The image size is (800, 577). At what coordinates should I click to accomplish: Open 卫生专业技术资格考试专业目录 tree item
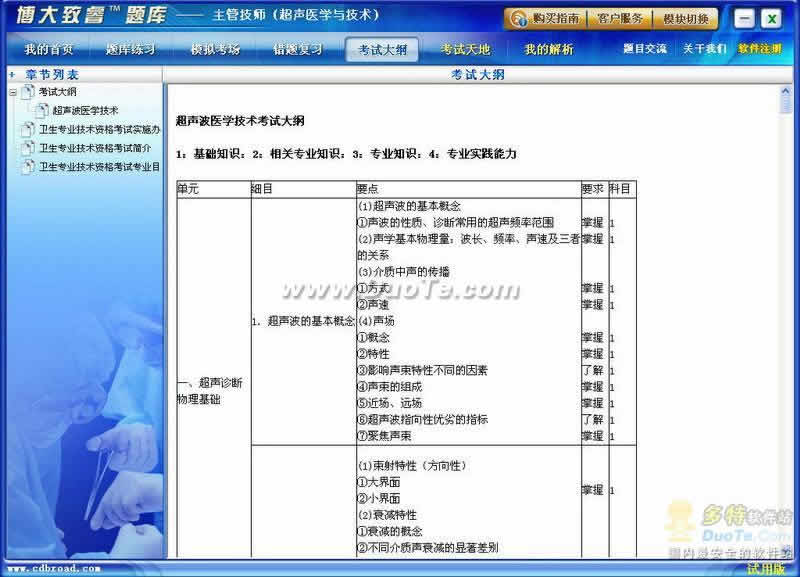[x=99, y=167]
